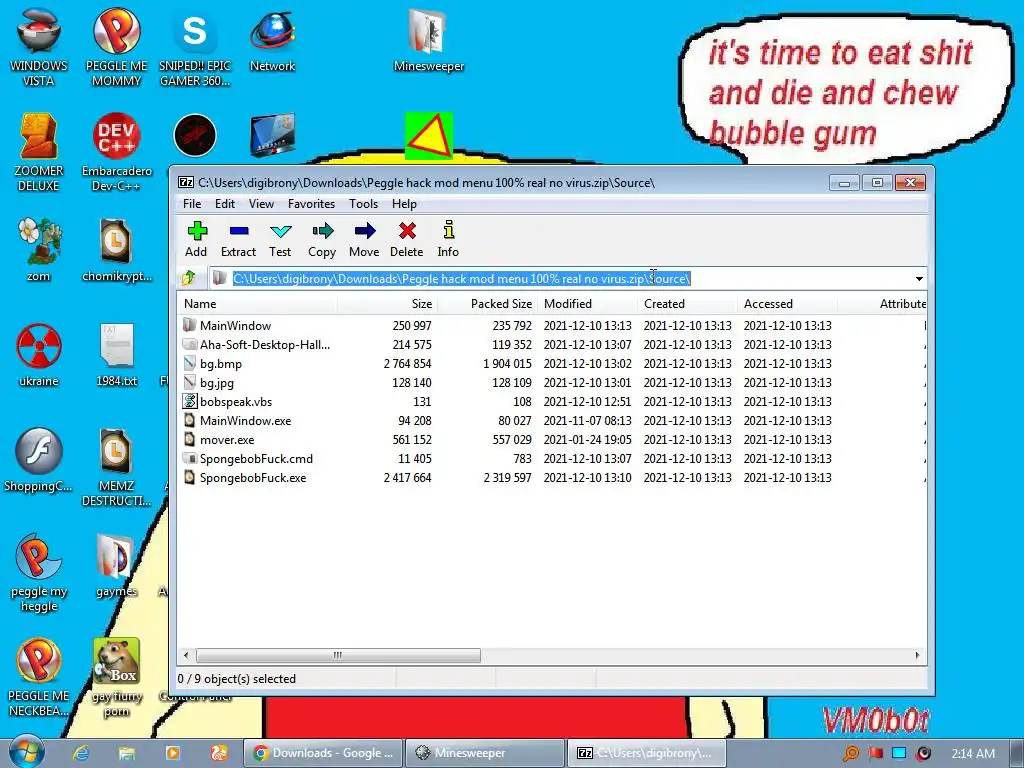Click the Windows Start orb
The image size is (1024, 768).
27,752
